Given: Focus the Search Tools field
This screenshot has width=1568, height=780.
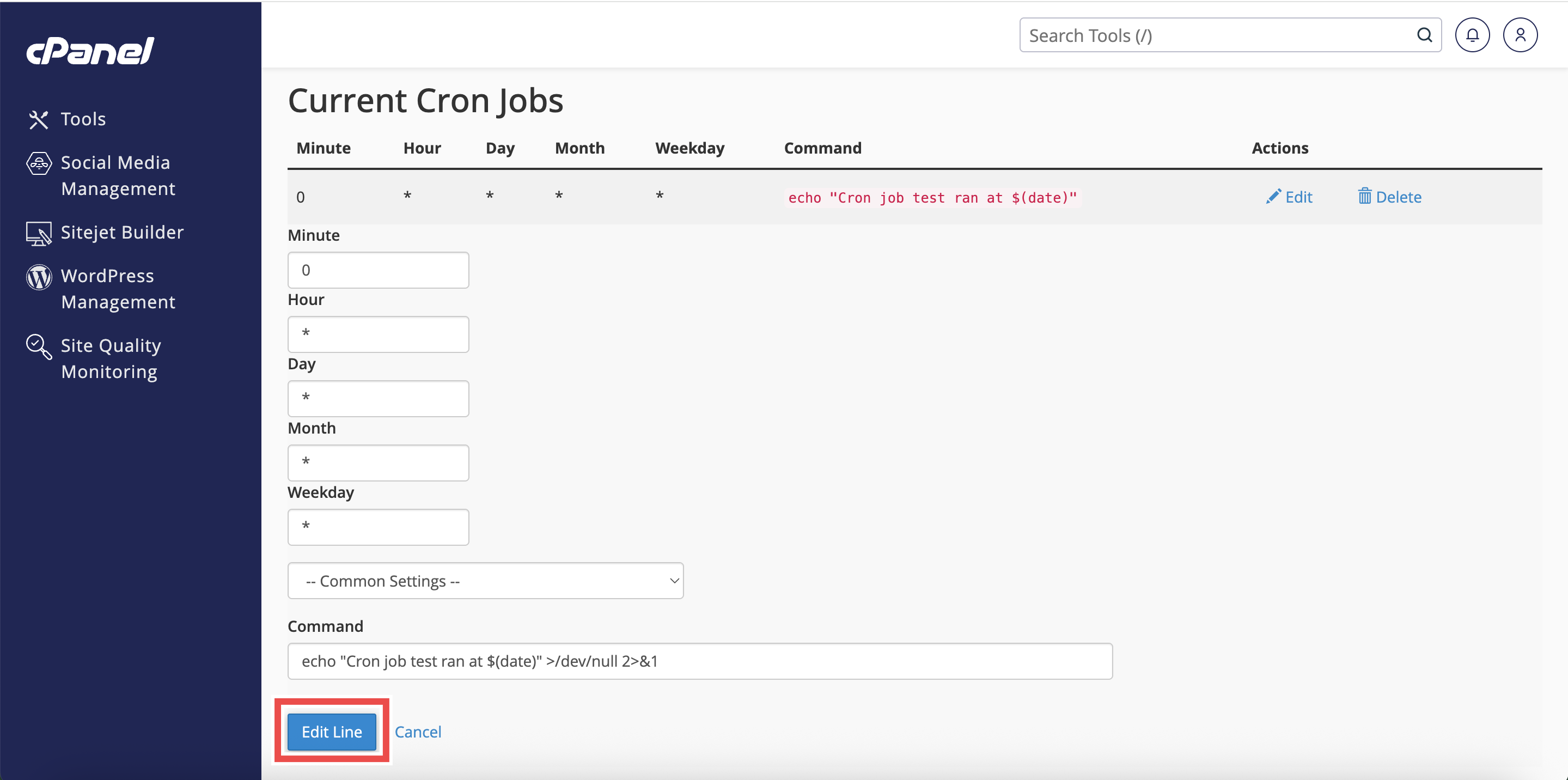Looking at the screenshot, I should 1217,35.
